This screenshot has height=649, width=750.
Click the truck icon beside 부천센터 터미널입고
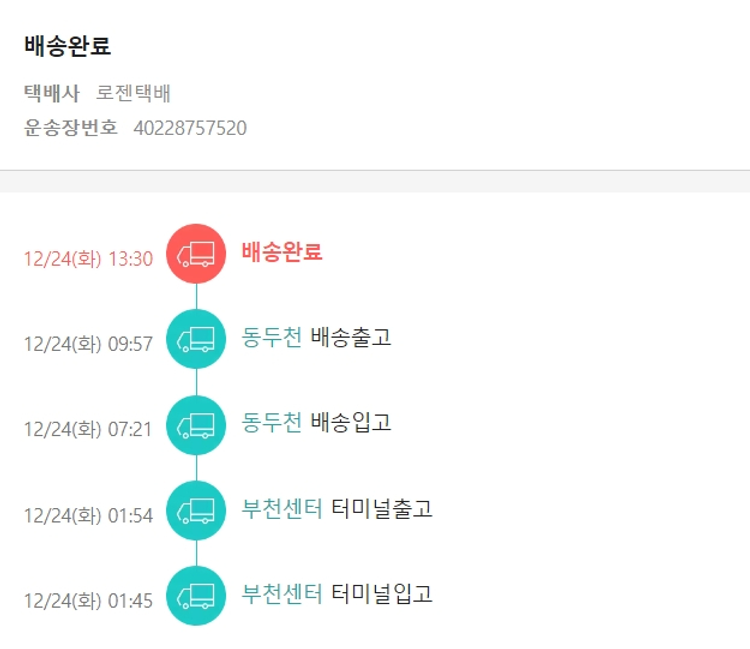[196, 596]
